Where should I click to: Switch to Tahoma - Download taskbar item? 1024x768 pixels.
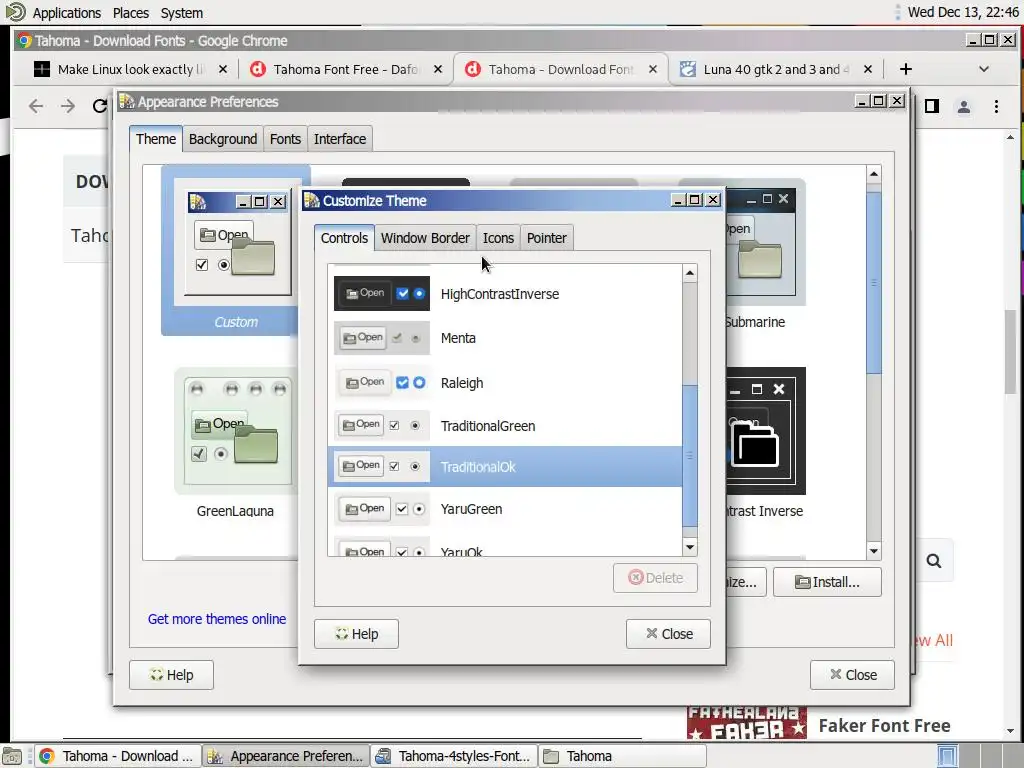pyautogui.click(x=117, y=756)
